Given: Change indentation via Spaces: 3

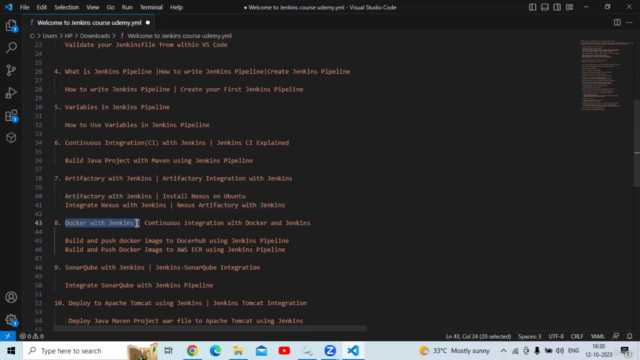Looking at the screenshot, I should 529,336.
